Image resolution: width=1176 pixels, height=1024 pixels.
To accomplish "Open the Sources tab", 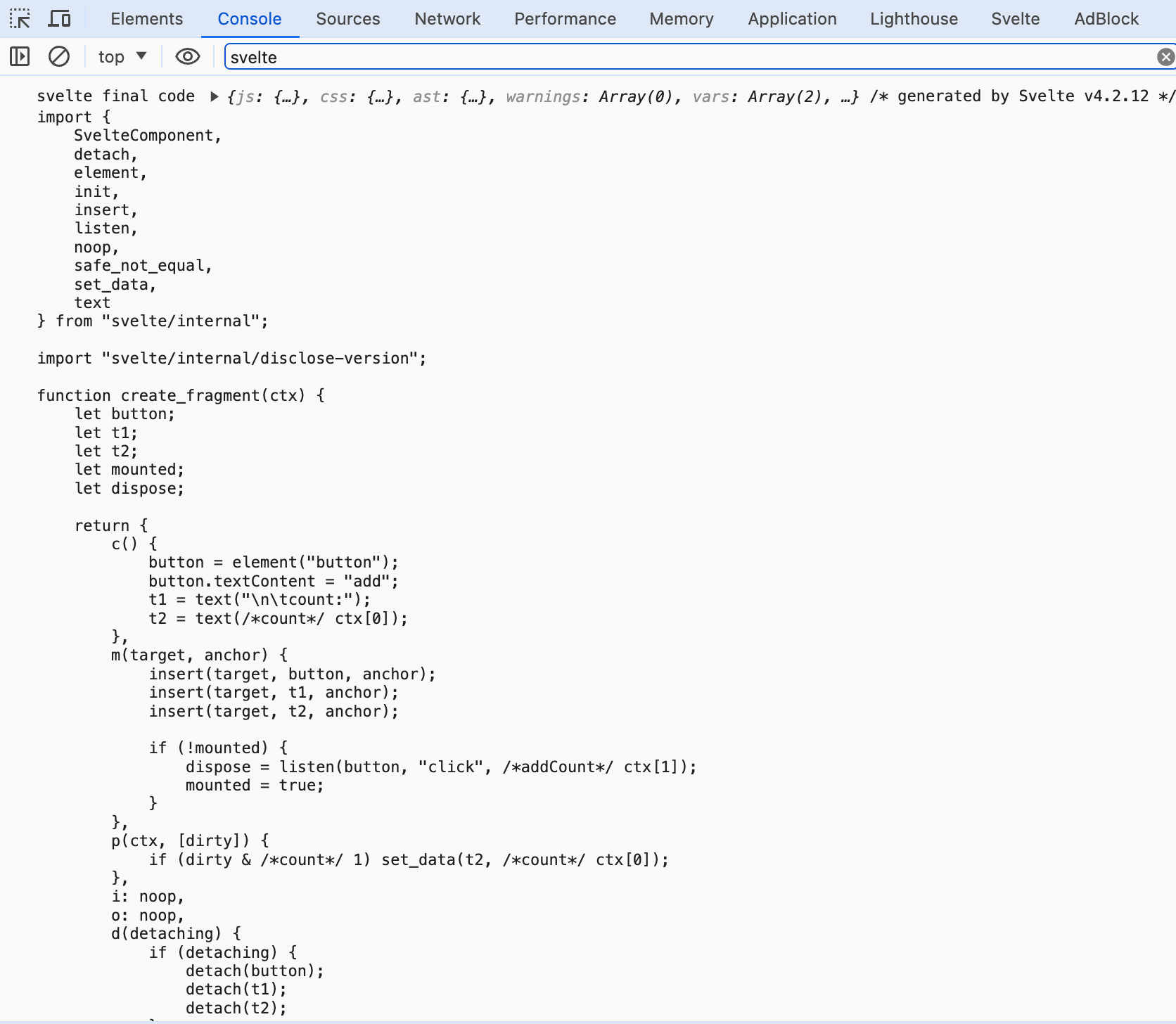I will [x=347, y=19].
